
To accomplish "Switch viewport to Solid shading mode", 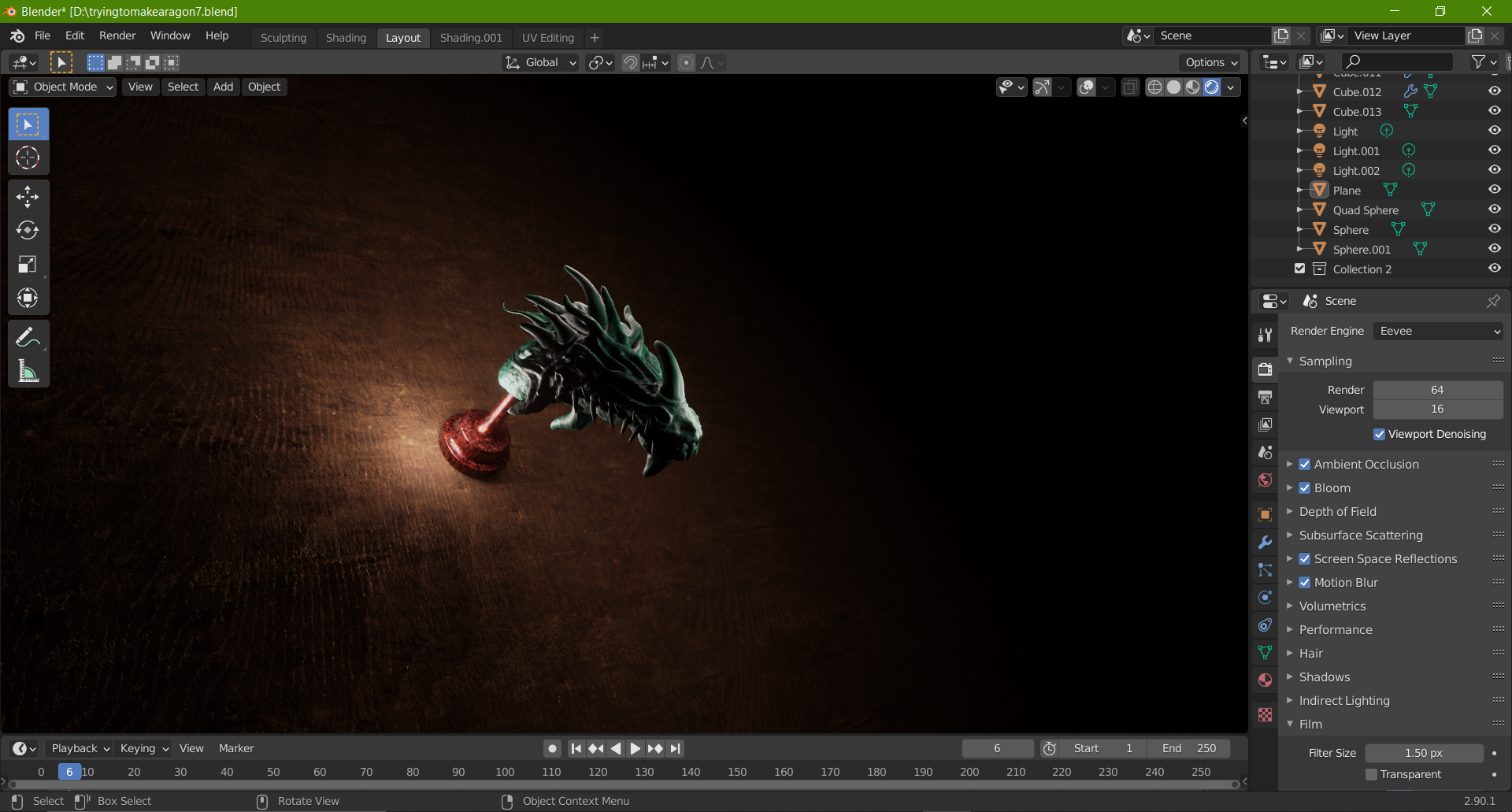I will (x=1173, y=87).
